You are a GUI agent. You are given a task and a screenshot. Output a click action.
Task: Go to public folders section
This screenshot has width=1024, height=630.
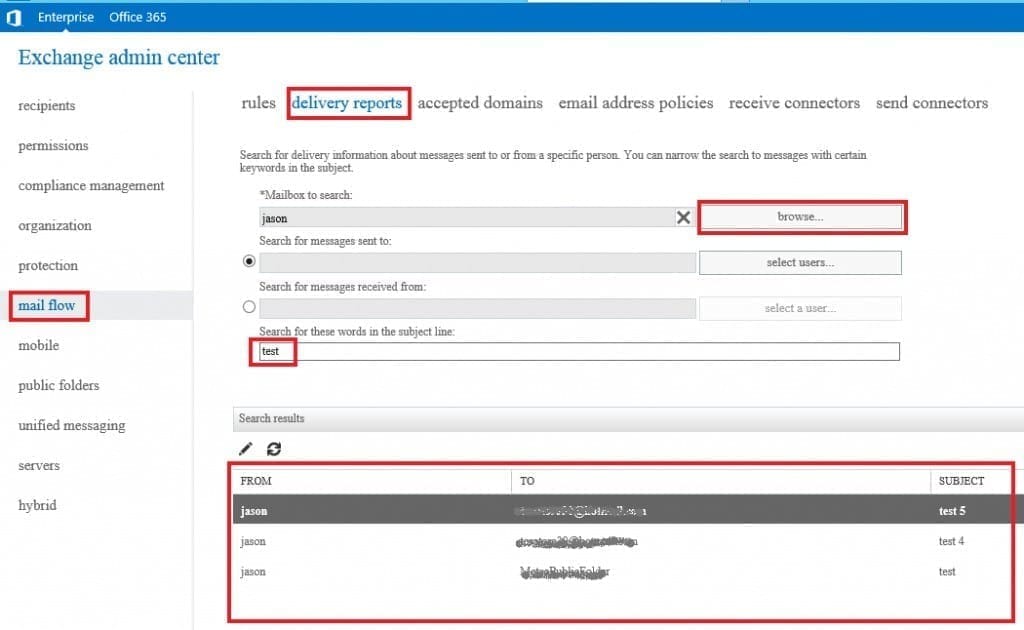(59, 385)
